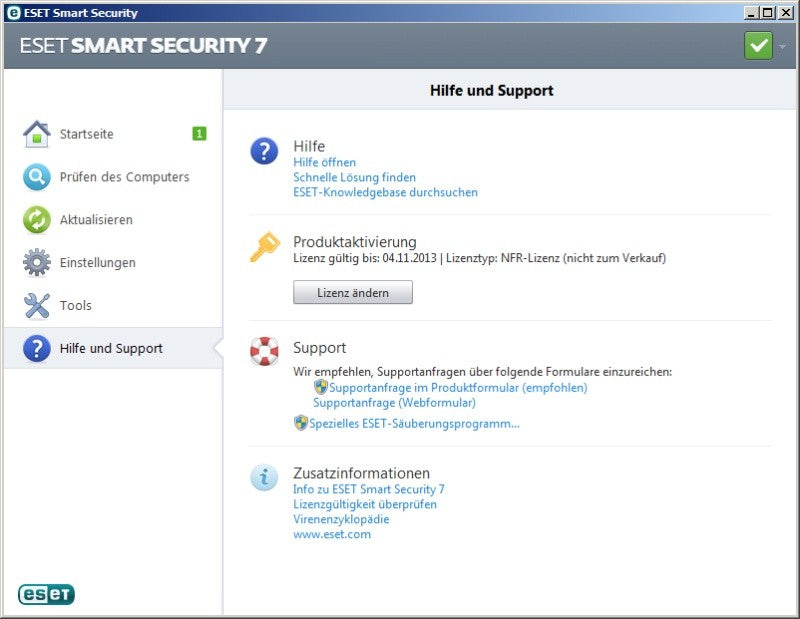Open Supportanfrage (Webformular) link

click(394, 403)
